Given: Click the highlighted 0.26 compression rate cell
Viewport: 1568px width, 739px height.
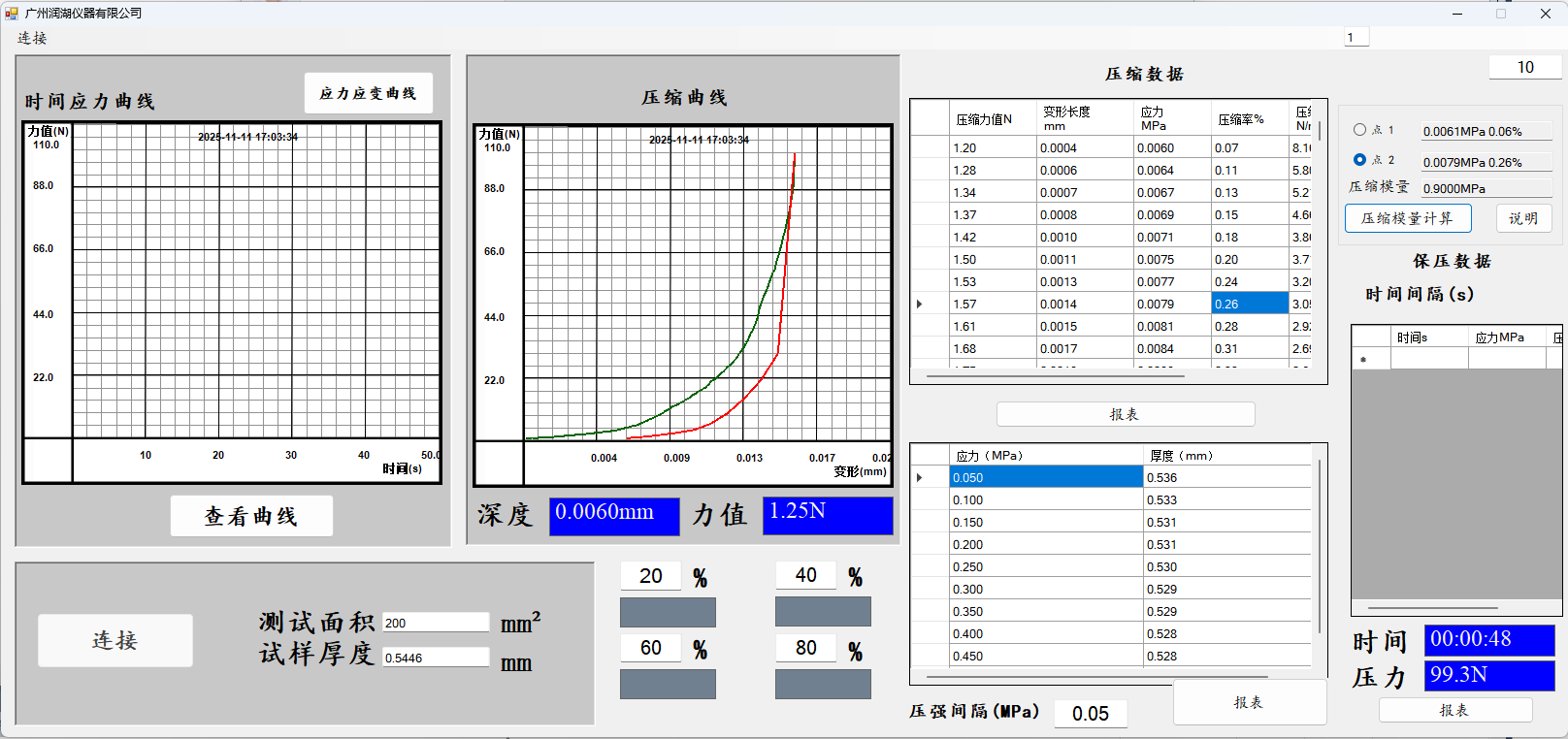Looking at the screenshot, I should click(1249, 305).
